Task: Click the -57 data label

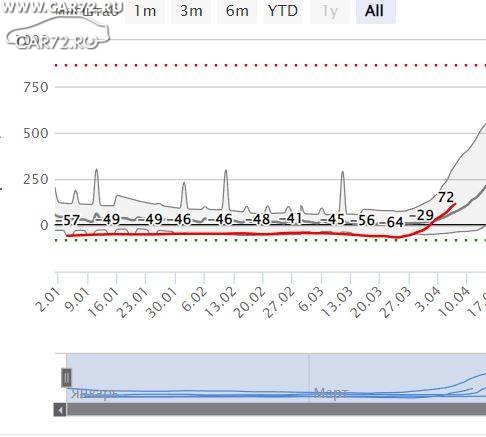Action: tap(68, 220)
